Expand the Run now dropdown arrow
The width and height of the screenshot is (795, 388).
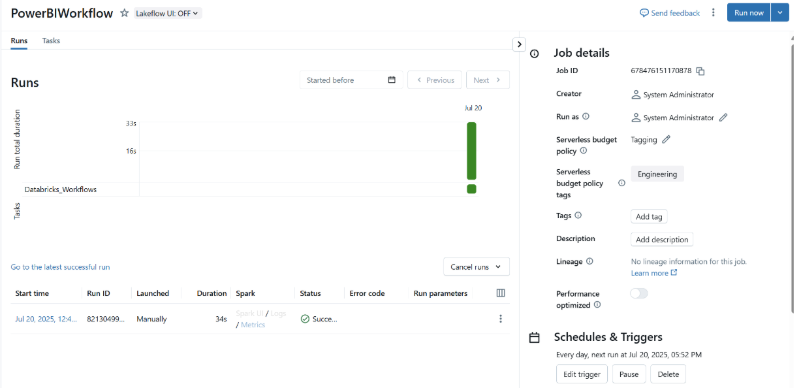[x=779, y=13]
